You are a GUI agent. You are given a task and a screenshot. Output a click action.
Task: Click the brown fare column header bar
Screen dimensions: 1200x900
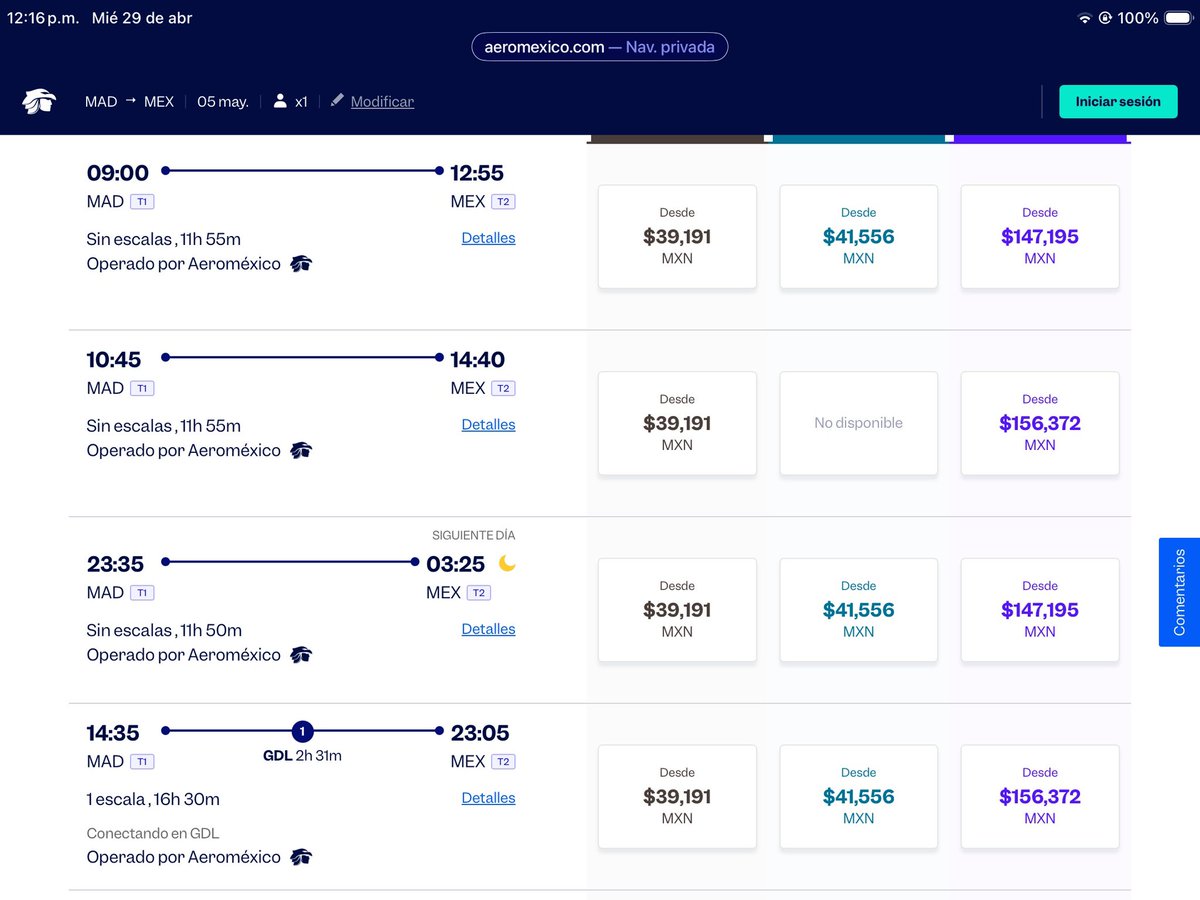click(677, 139)
